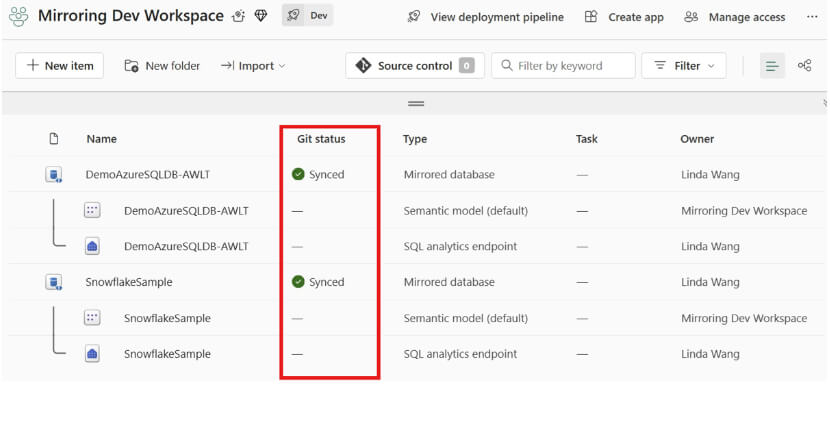Open the workspace settings people icon

click(238, 16)
